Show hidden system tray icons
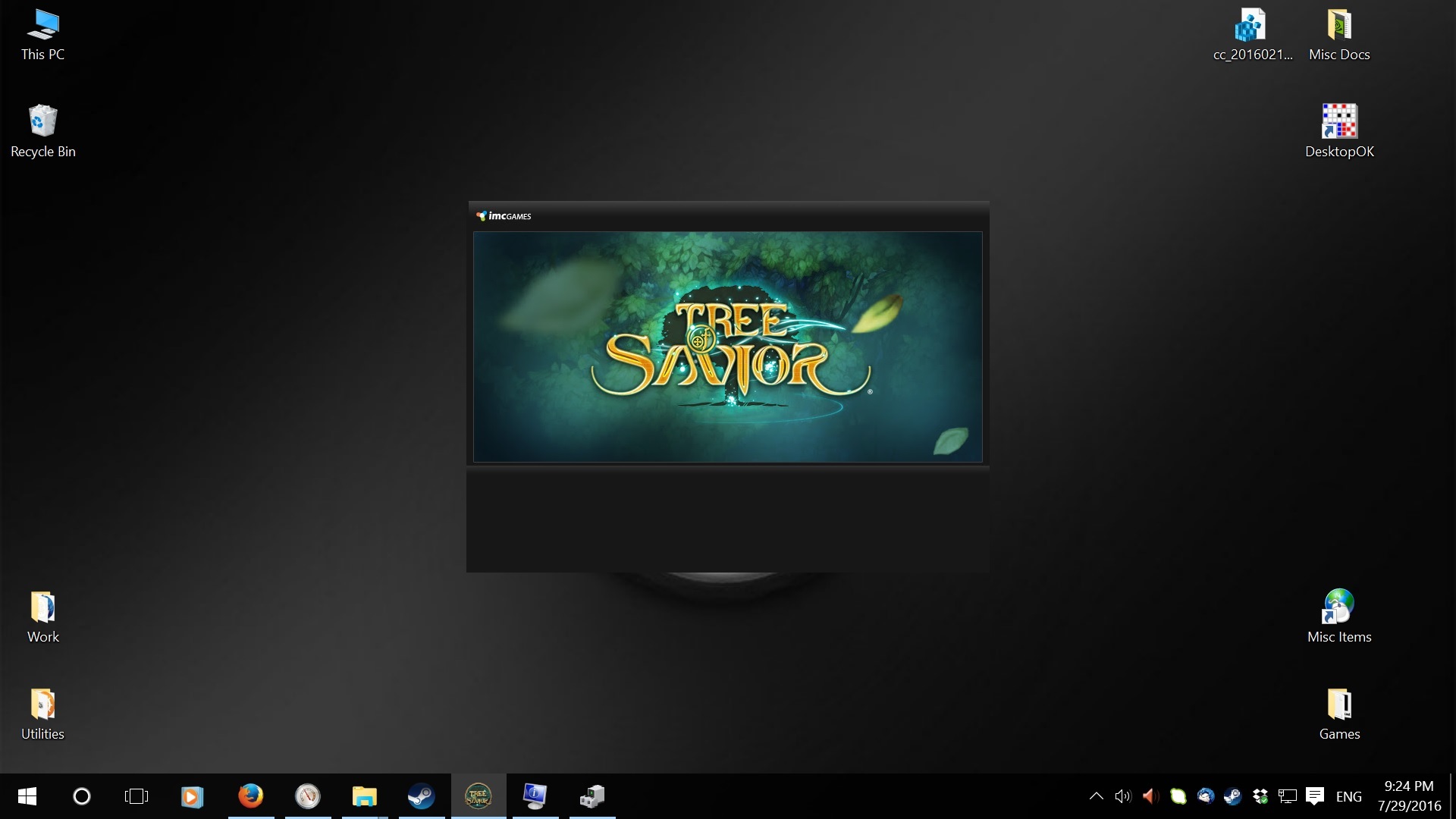Viewport: 1456px width, 819px height. [1096, 796]
